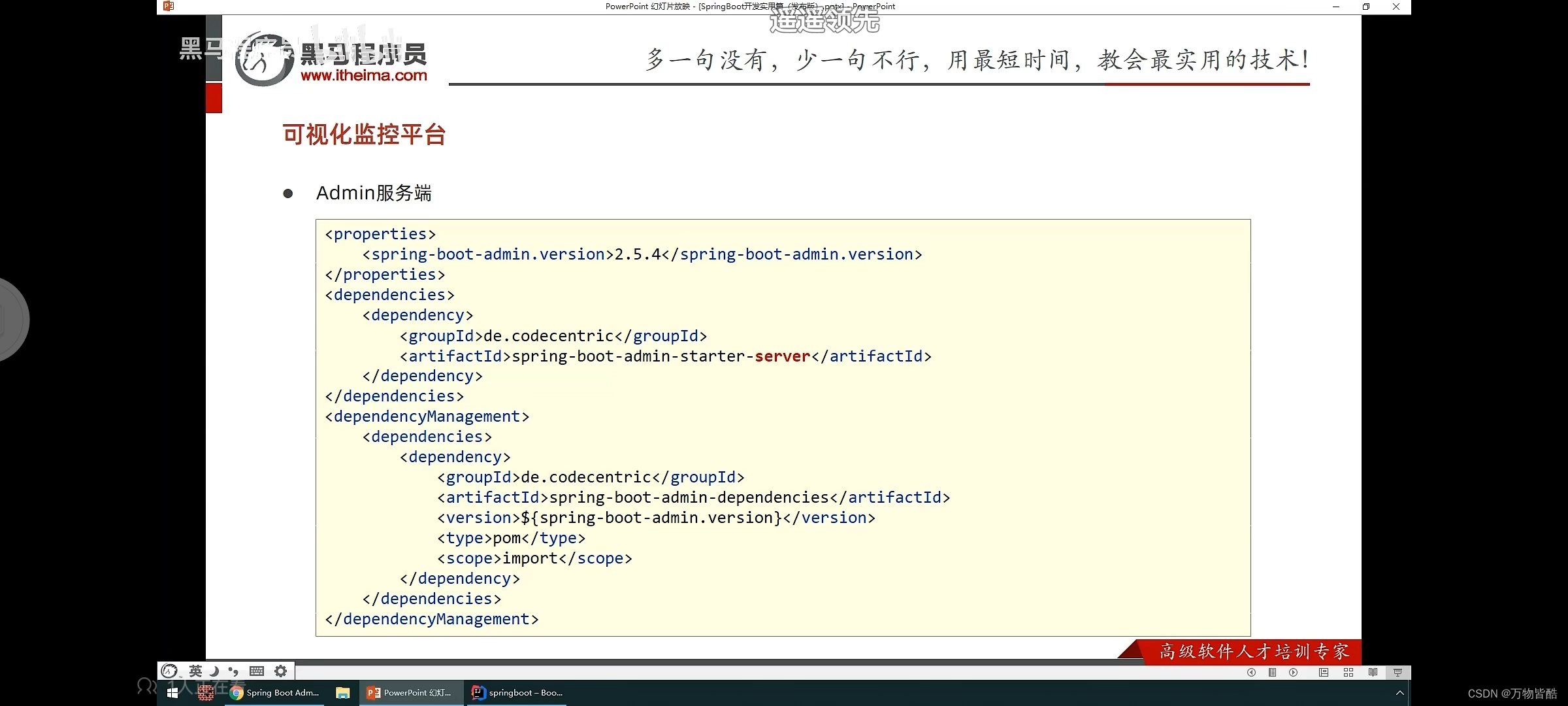Open slide show menu icon between arrows
Screen dimensions: 1568x706
(1272, 673)
